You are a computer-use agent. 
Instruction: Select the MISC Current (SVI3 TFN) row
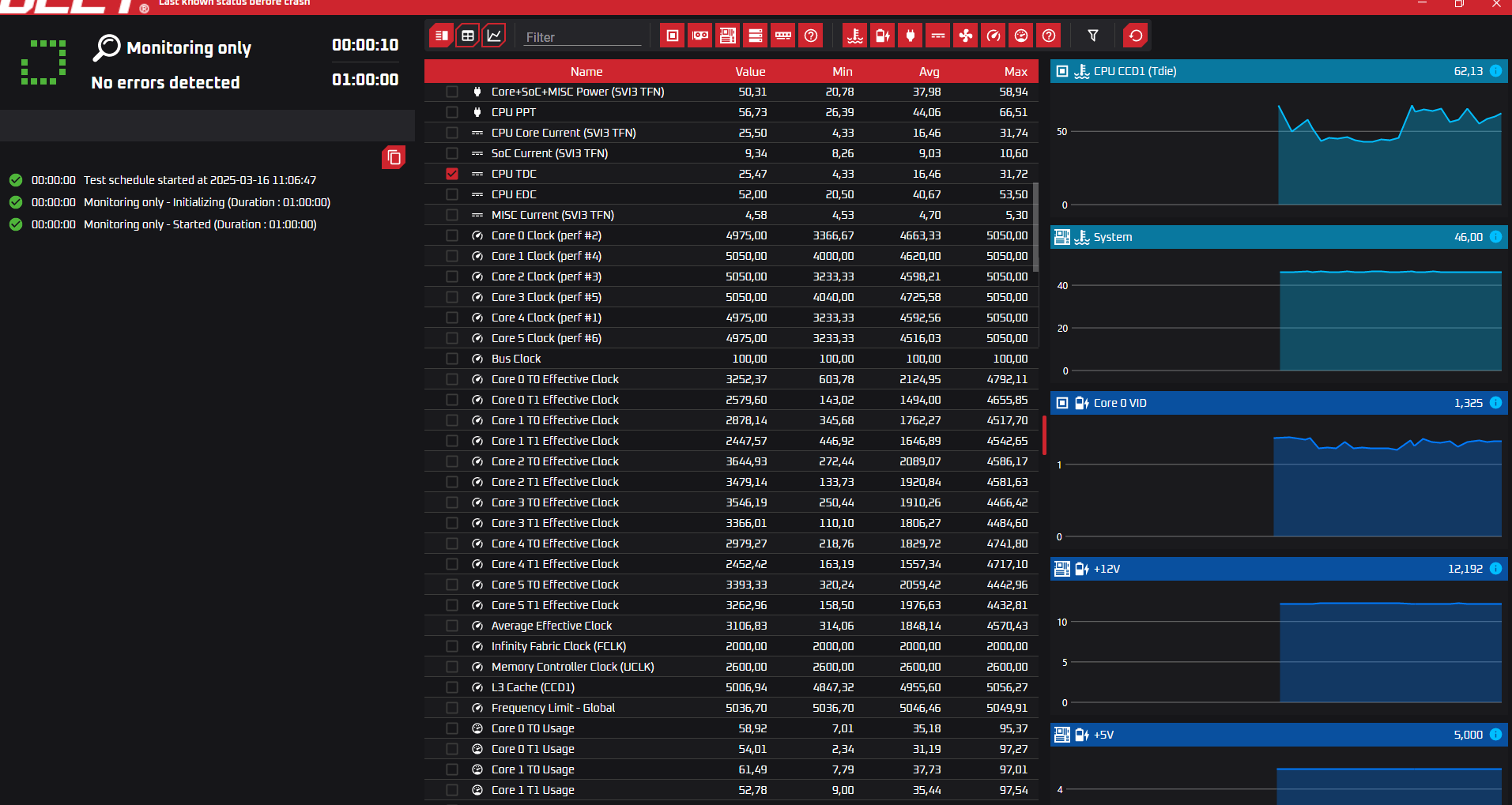pos(731,215)
